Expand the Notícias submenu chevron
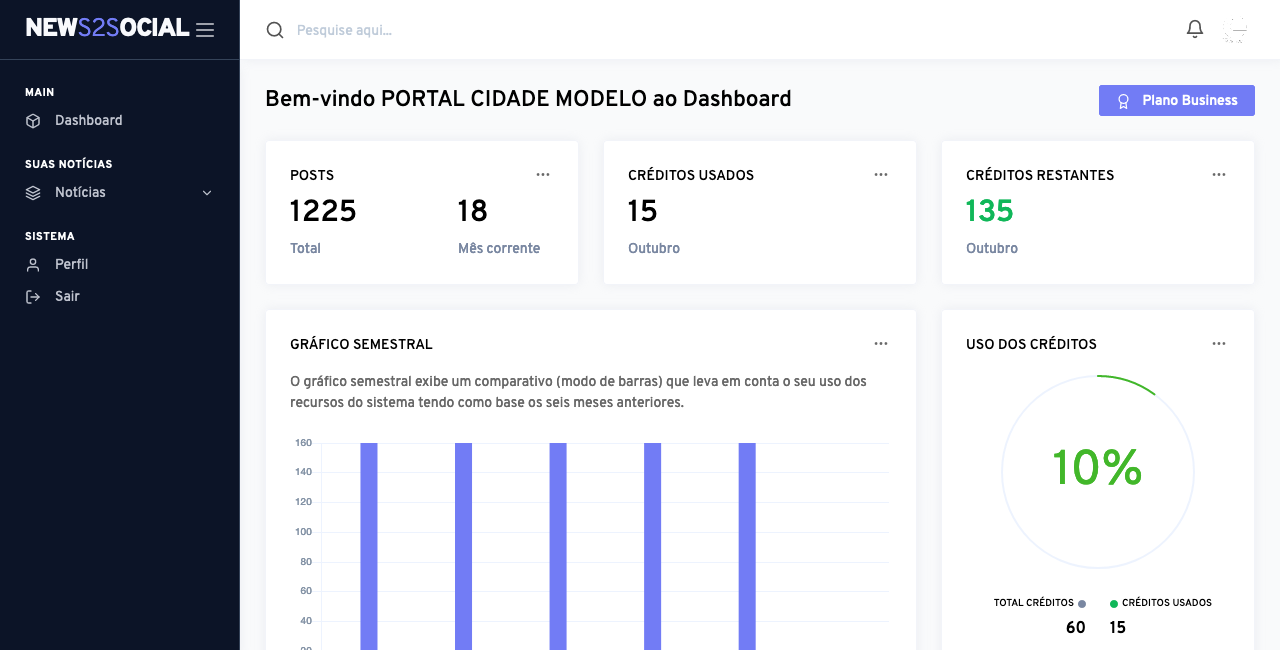The width and height of the screenshot is (1280, 650). point(207,193)
